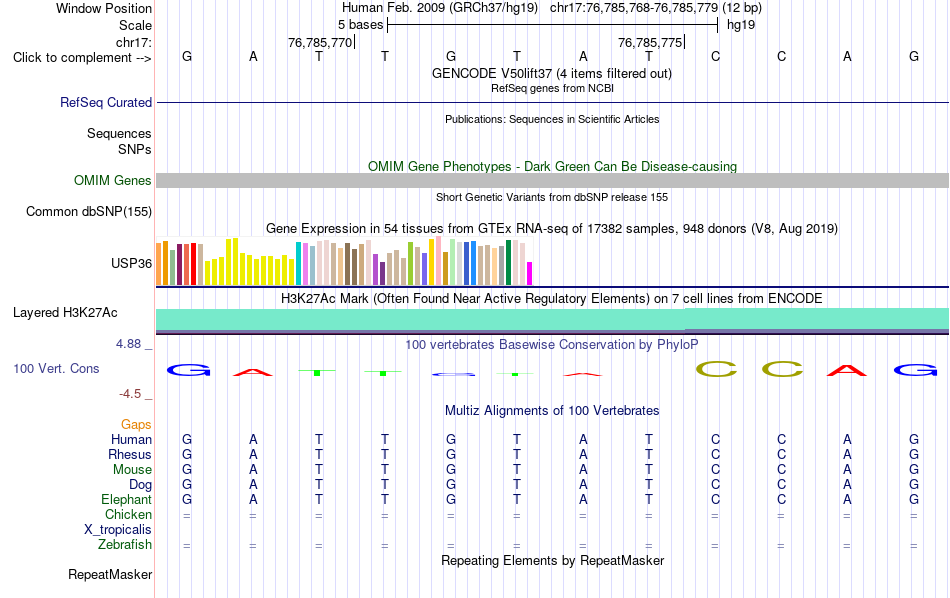Image resolution: width=950 pixels, height=598 pixels.
Task: Click the RepeatMasker track label
Action: [110, 574]
